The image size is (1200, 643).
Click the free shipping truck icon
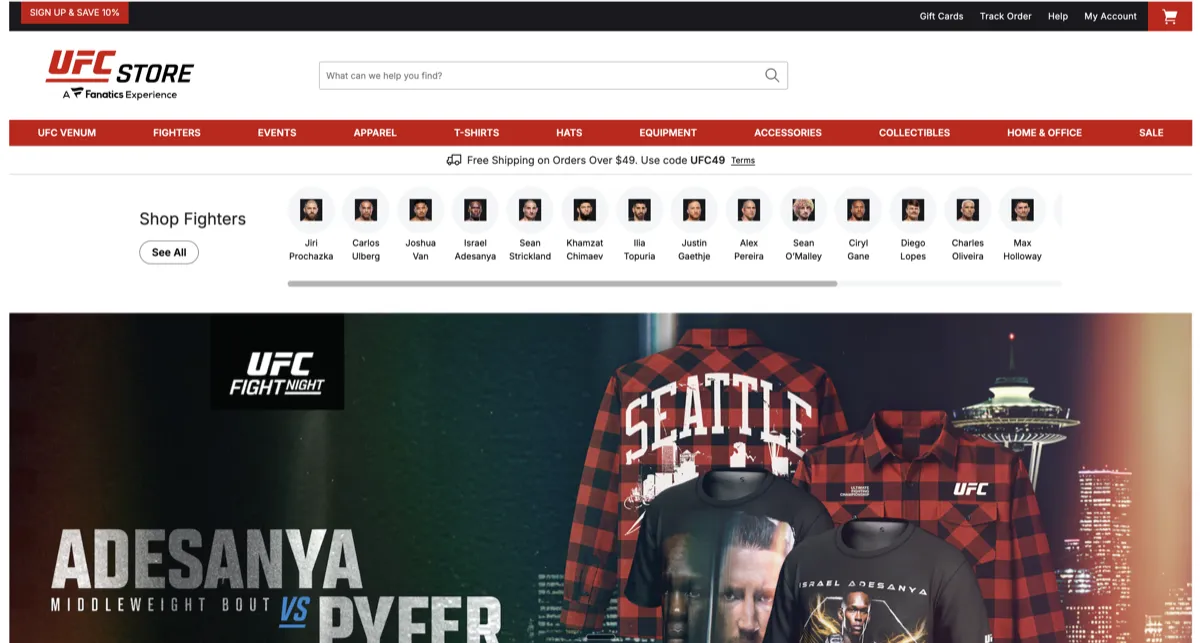tap(454, 160)
